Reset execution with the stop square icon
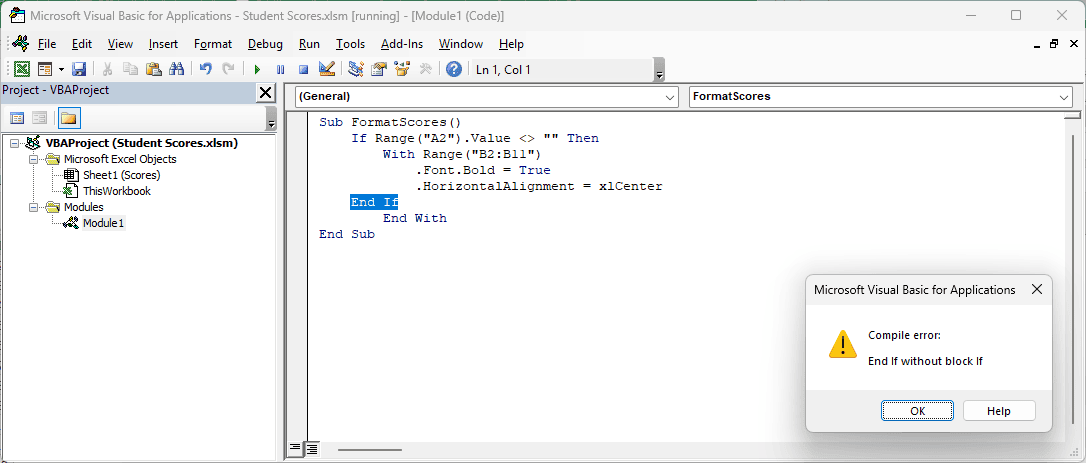This screenshot has width=1086, height=463. pyautogui.click(x=303, y=69)
